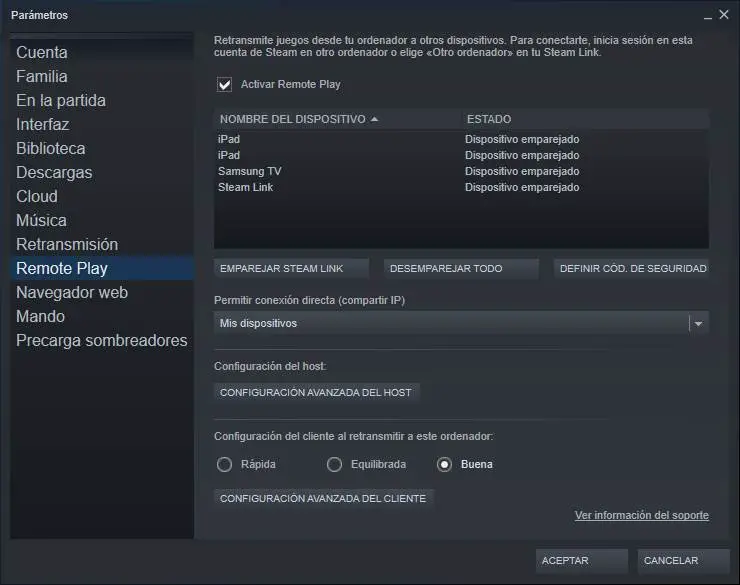Select the Interfaz section
The height and width of the screenshot is (585, 740).
(102, 125)
